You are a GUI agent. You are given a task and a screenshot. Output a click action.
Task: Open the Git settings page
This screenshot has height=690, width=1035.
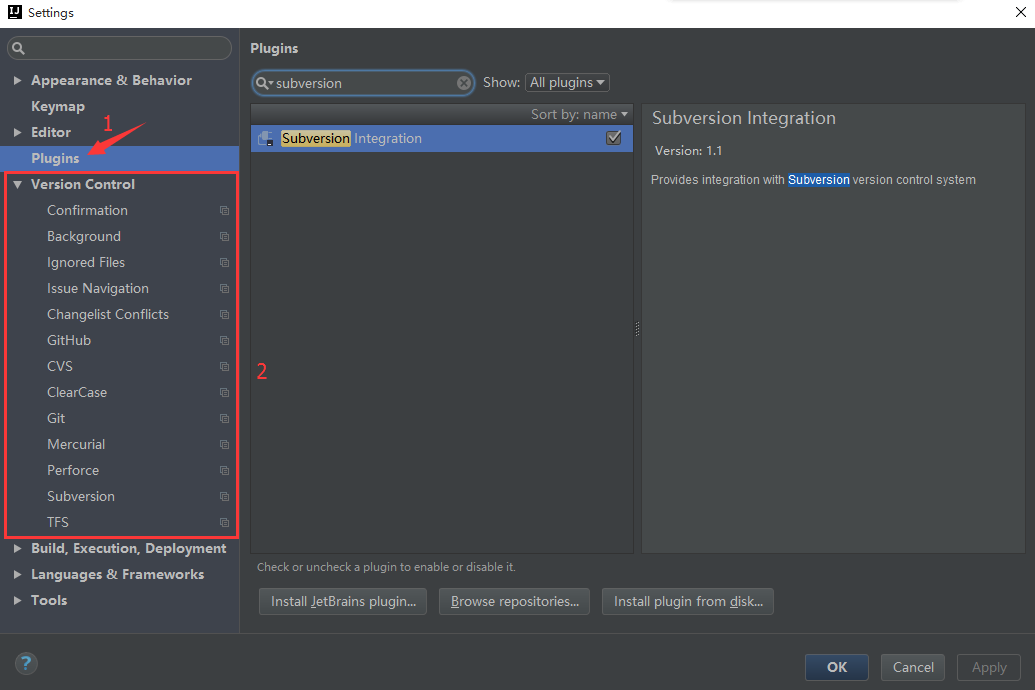(56, 419)
